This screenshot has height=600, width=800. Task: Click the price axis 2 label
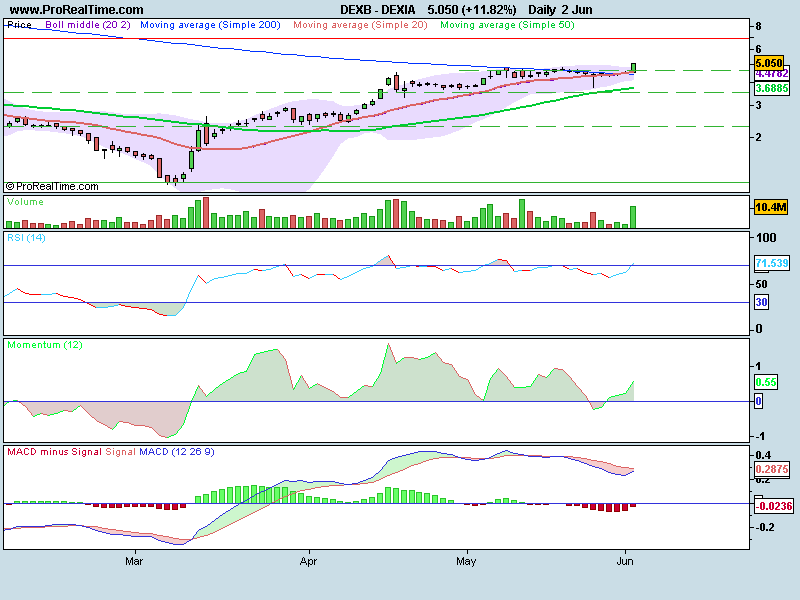coord(759,137)
